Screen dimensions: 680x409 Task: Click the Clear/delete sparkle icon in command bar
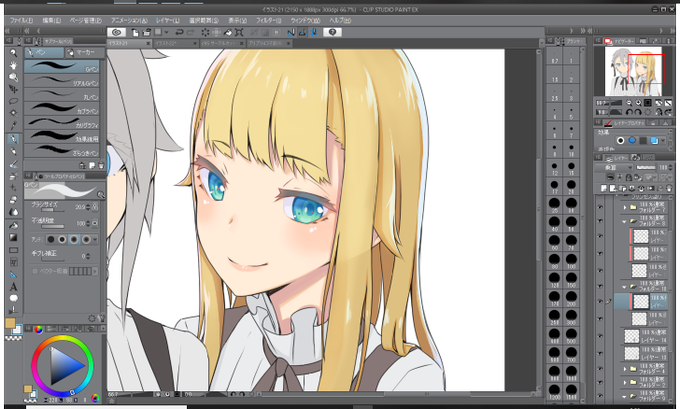pos(205,32)
